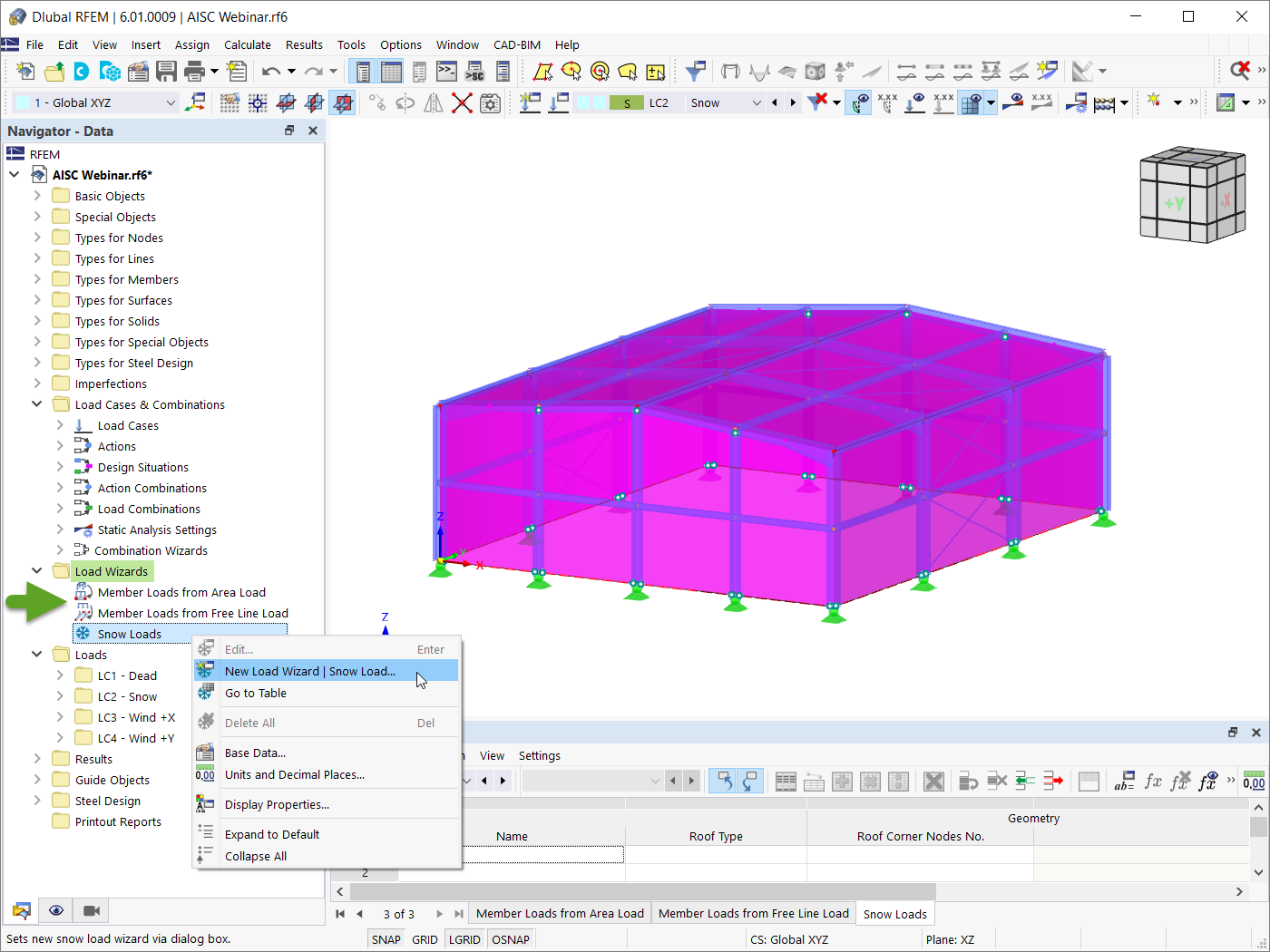The width and height of the screenshot is (1270, 952).
Task: Open the script console icon
Action: (446, 71)
